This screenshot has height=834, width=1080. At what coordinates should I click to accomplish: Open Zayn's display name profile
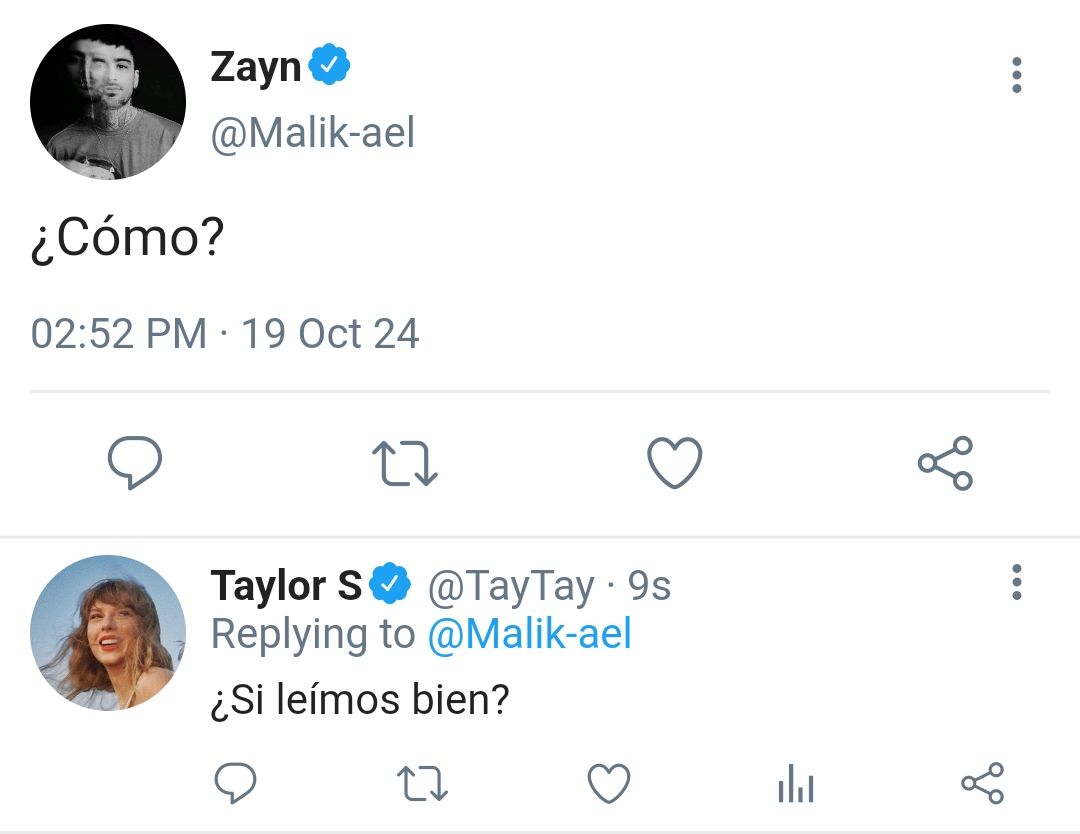256,68
